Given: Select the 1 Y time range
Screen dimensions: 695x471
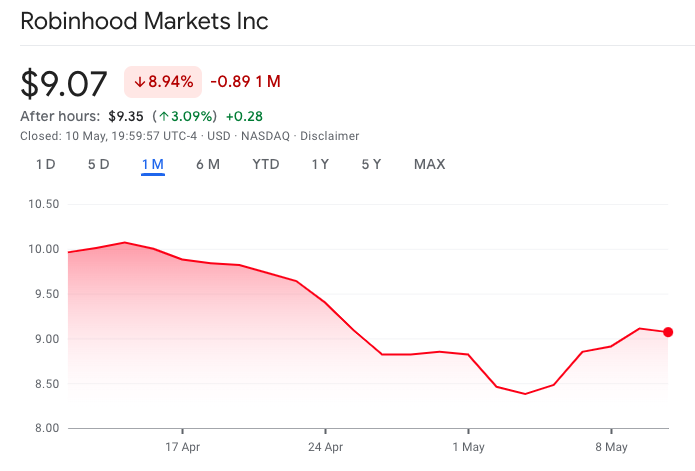Looking at the screenshot, I should click(x=320, y=164).
